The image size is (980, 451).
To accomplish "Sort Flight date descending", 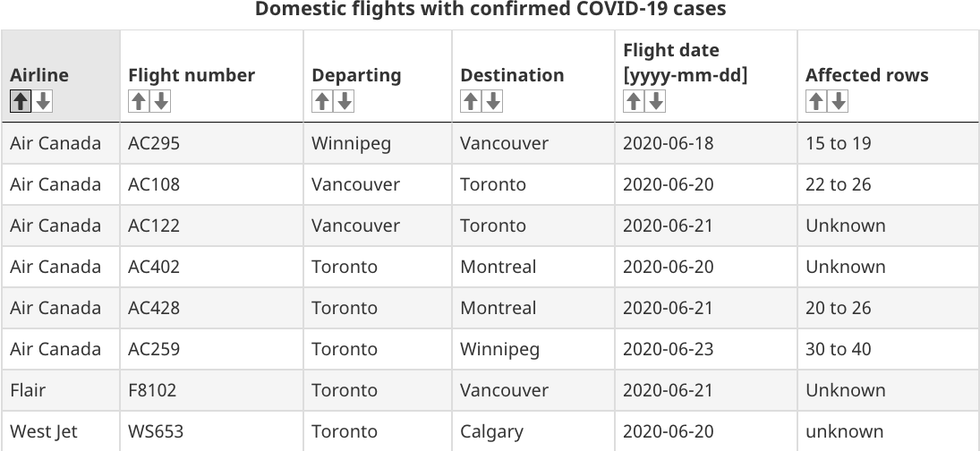I will tap(655, 101).
